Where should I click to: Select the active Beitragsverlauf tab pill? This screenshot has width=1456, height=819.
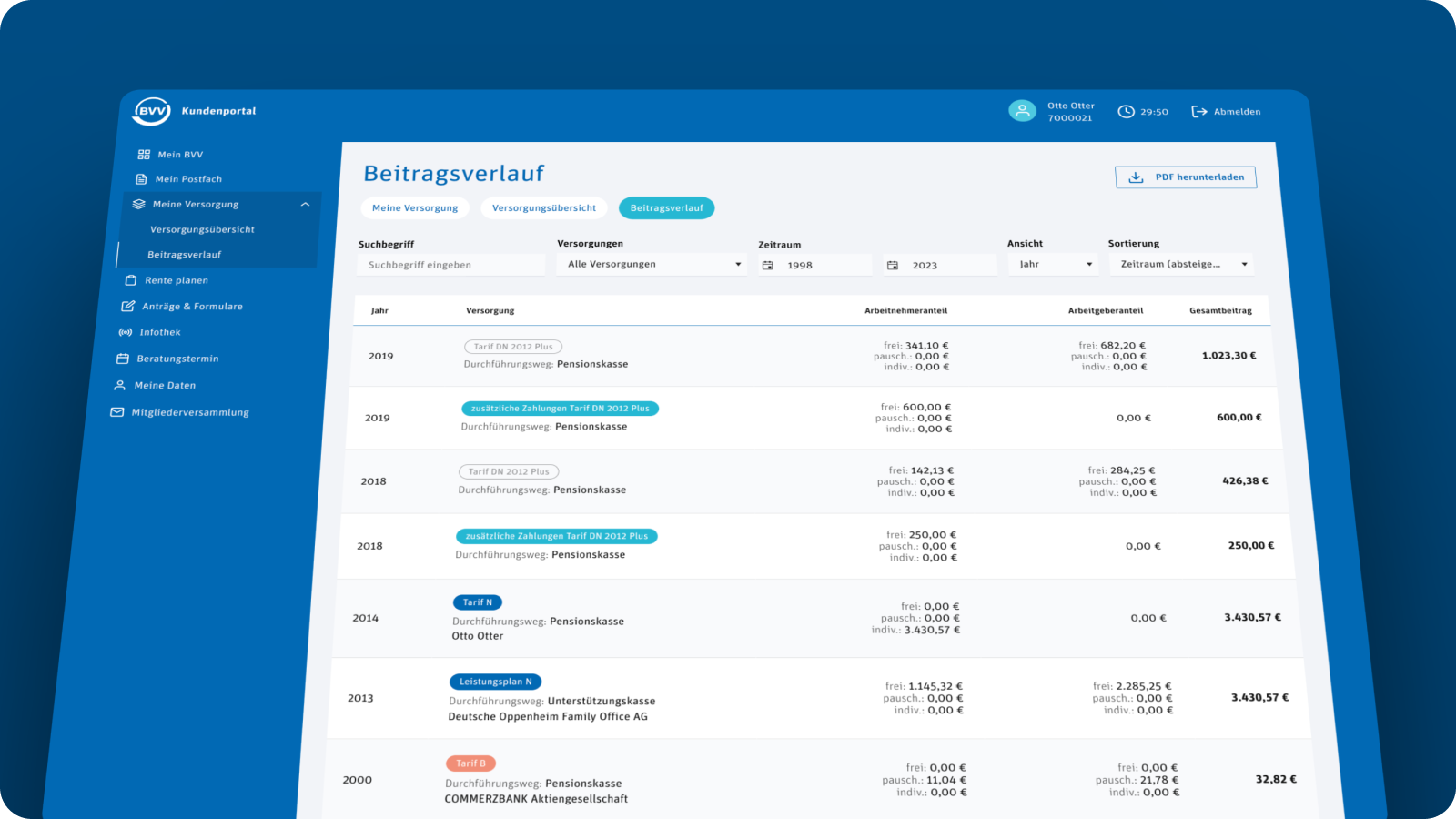[667, 208]
